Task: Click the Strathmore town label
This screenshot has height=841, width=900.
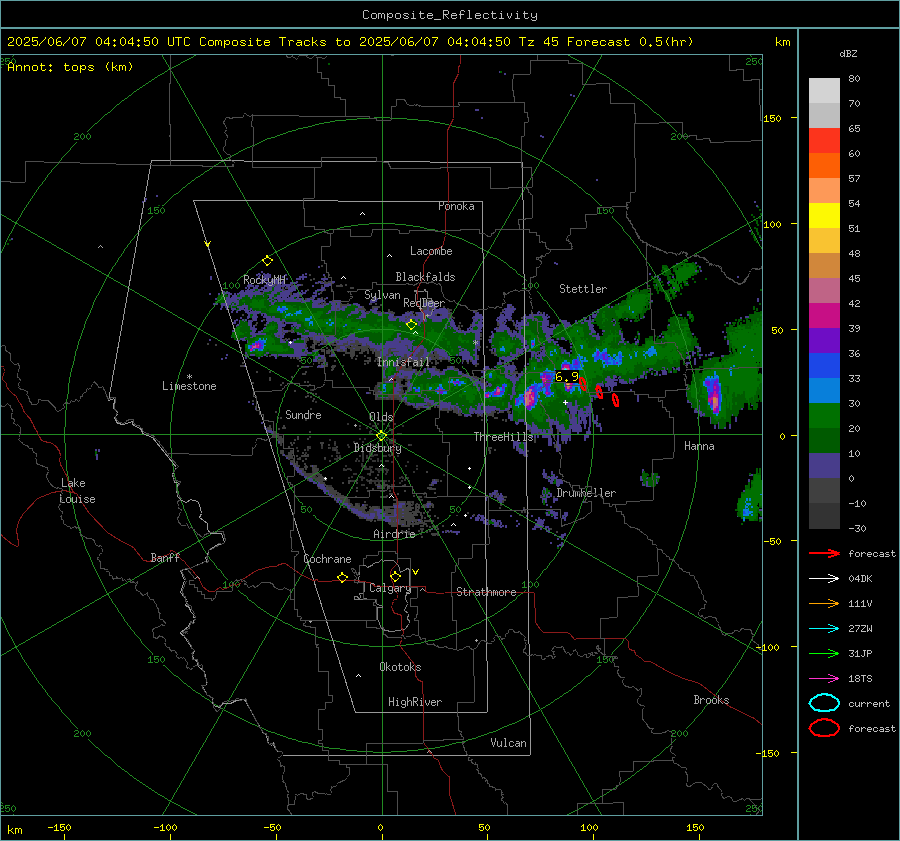Action: click(x=486, y=592)
